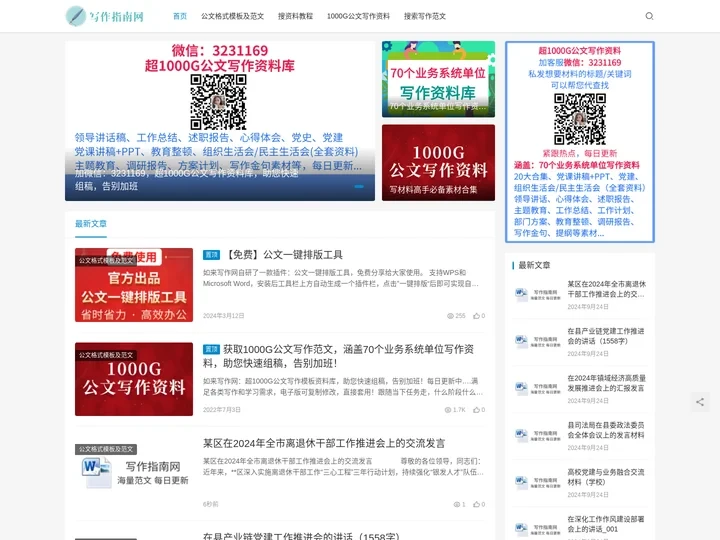Click date 2024年3月12日 under 排版工具 article

[224, 316]
